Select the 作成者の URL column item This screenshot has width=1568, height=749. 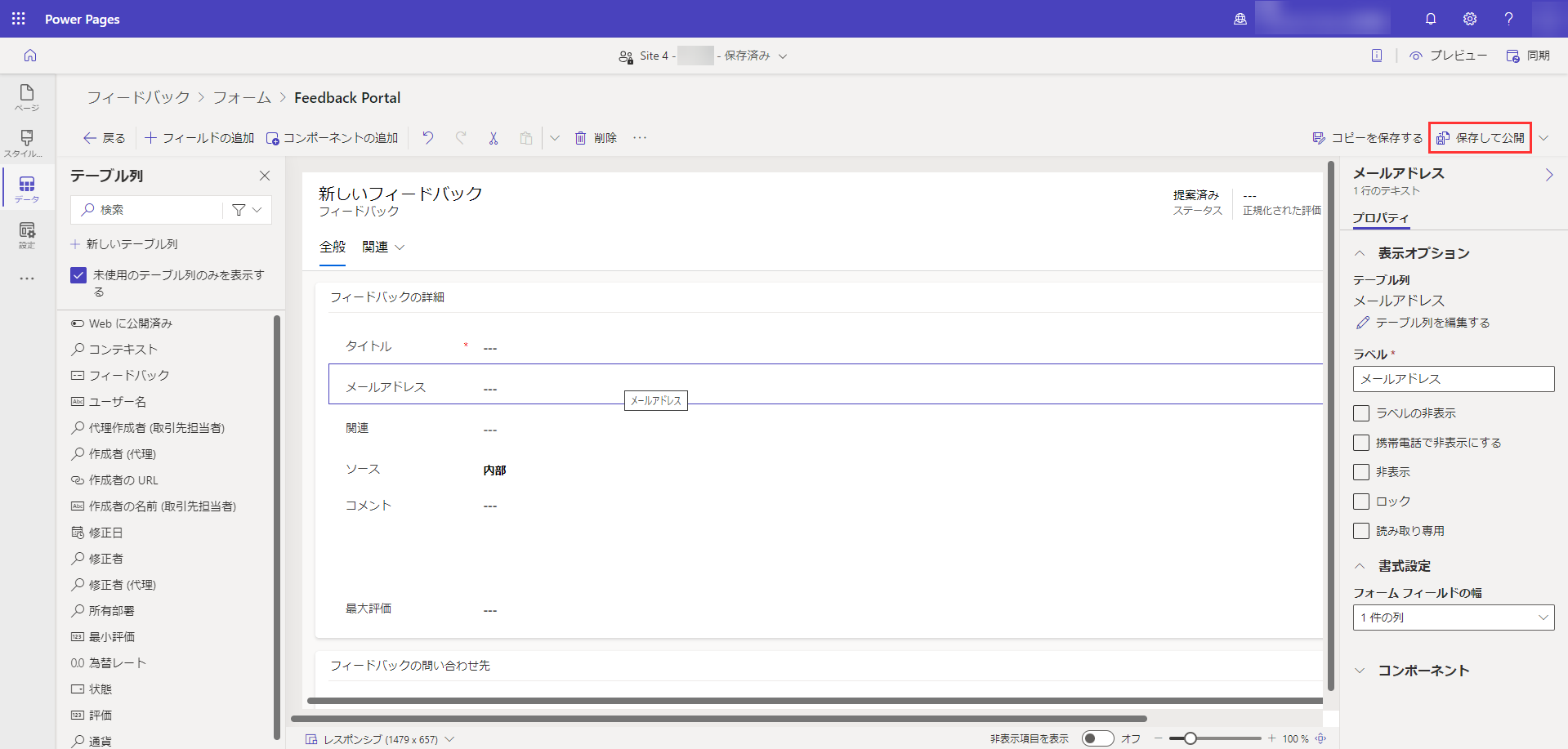114,480
